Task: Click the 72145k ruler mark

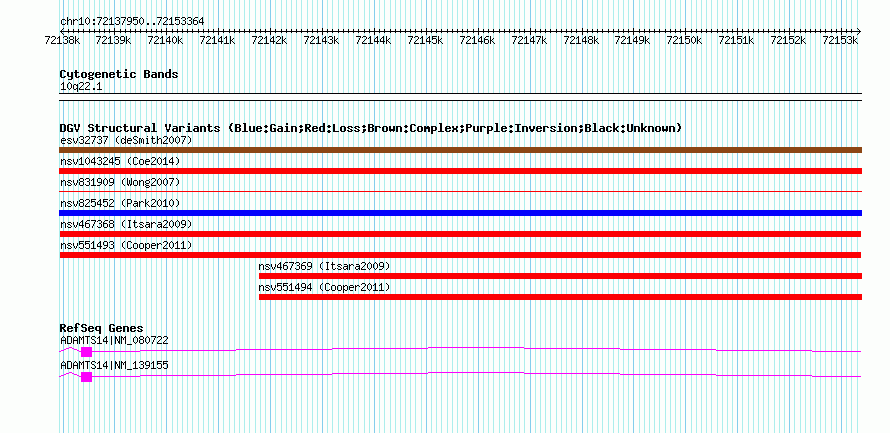Action: click(x=426, y=40)
